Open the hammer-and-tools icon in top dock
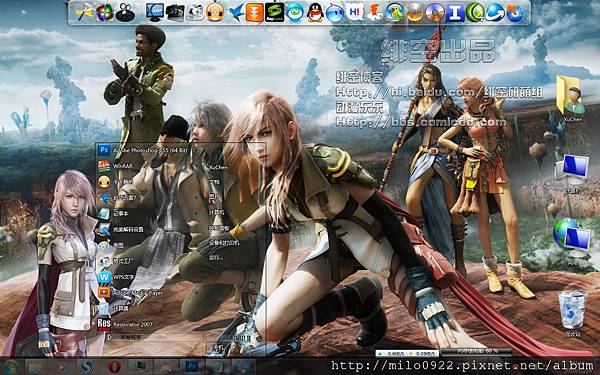The image size is (600, 375). coord(84,13)
